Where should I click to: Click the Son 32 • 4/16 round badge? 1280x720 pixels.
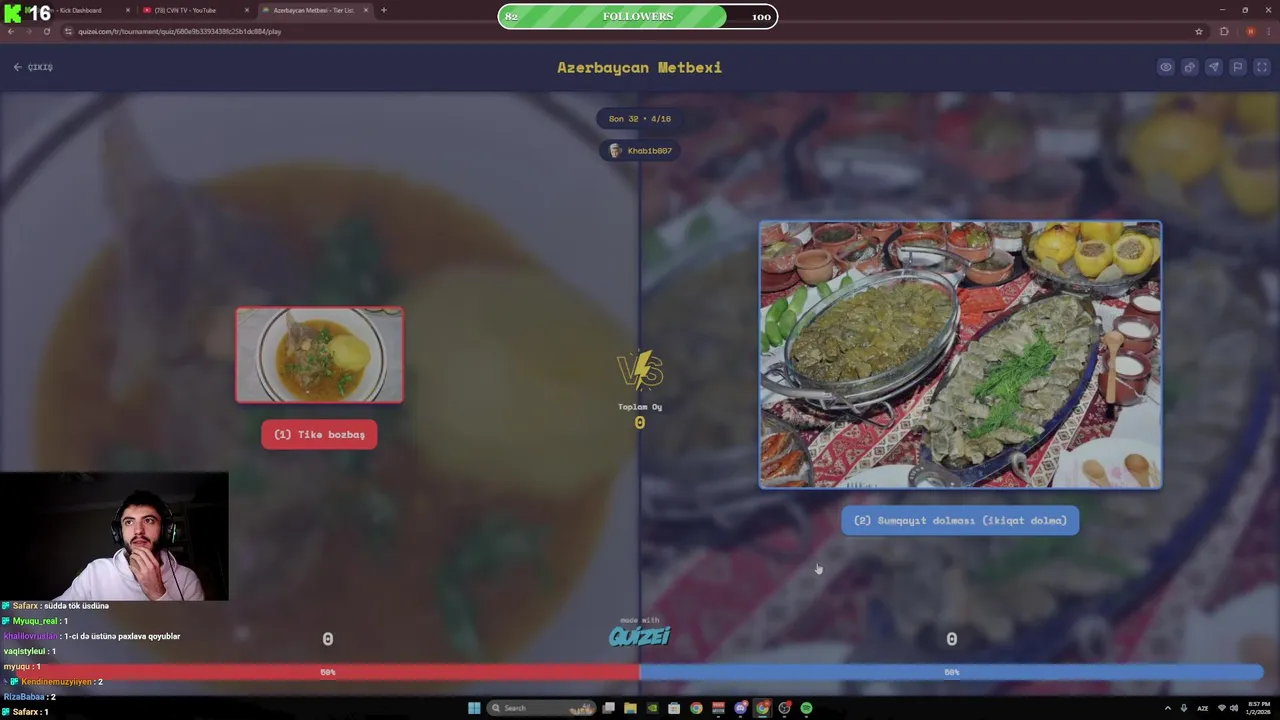click(x=640, y=118)
